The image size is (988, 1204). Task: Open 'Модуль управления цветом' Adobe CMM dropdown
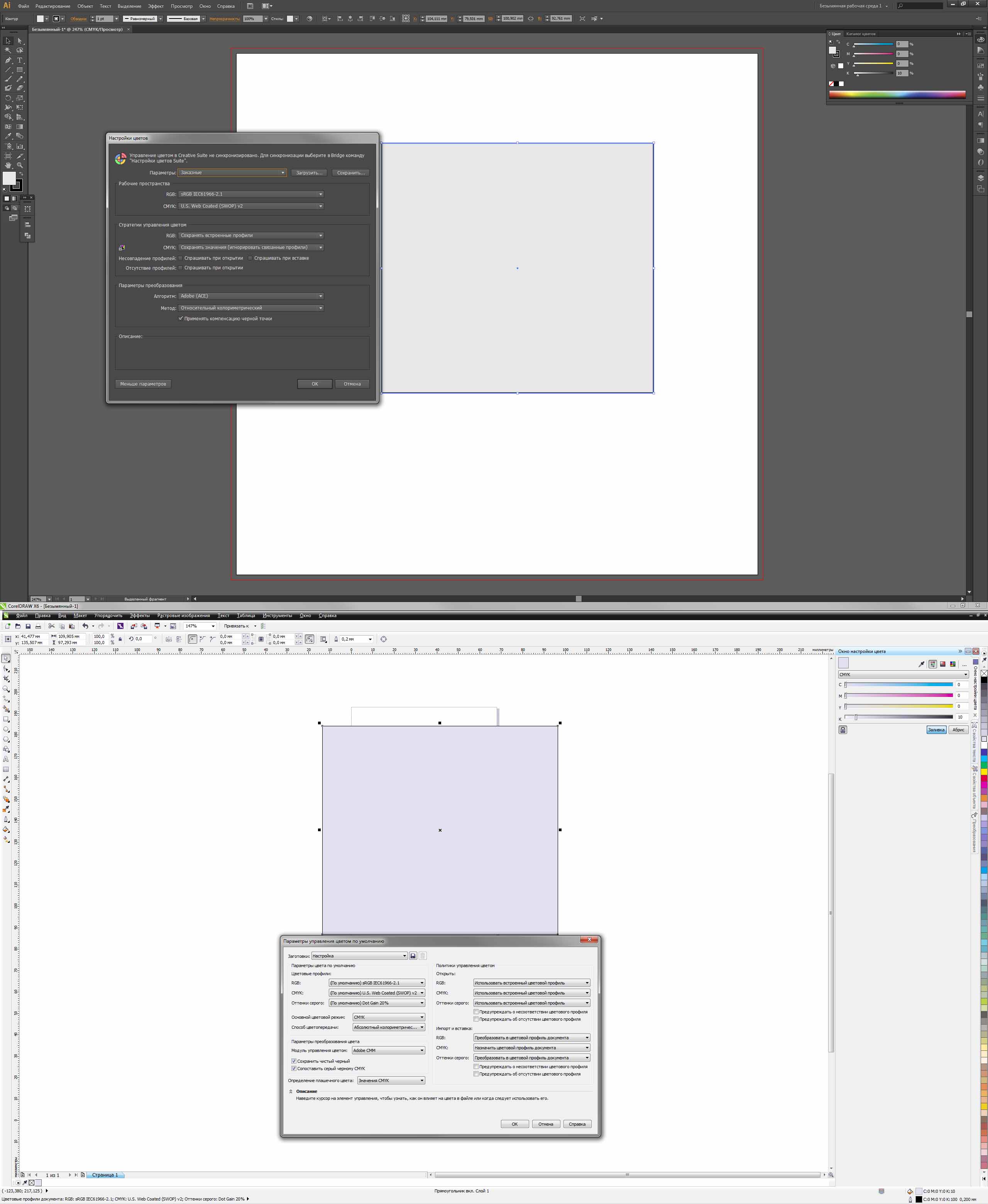coord(389,1050)
